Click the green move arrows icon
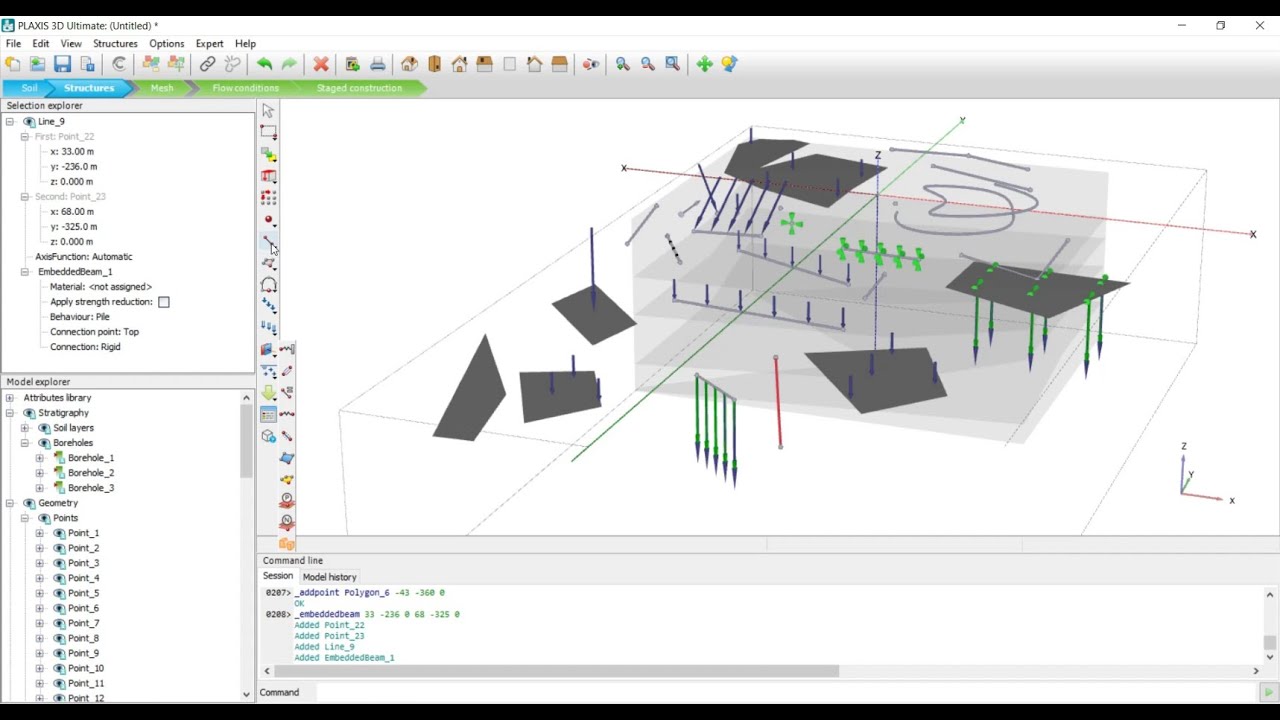This screenshot has height=720, width=1280. click(x=704, y=64)
